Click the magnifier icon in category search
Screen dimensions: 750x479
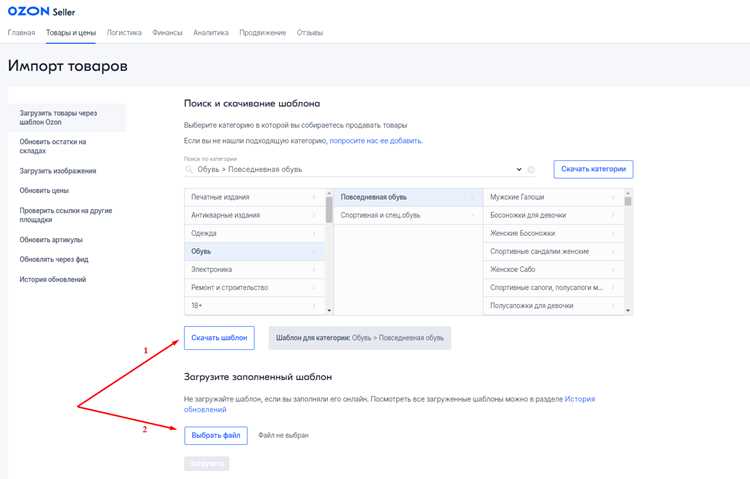tap(189, 169)
